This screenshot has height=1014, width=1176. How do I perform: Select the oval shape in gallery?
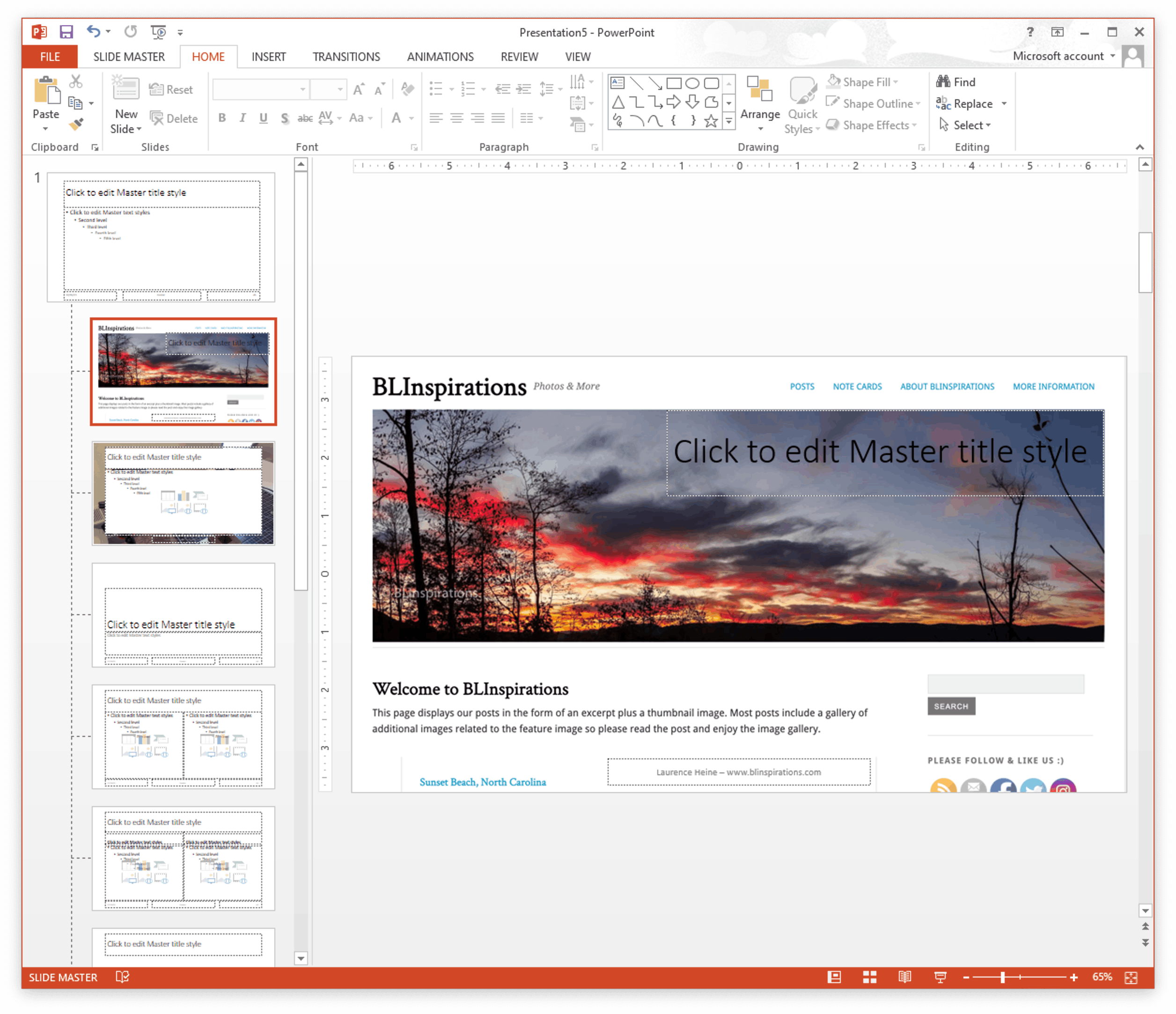(692, 83)
